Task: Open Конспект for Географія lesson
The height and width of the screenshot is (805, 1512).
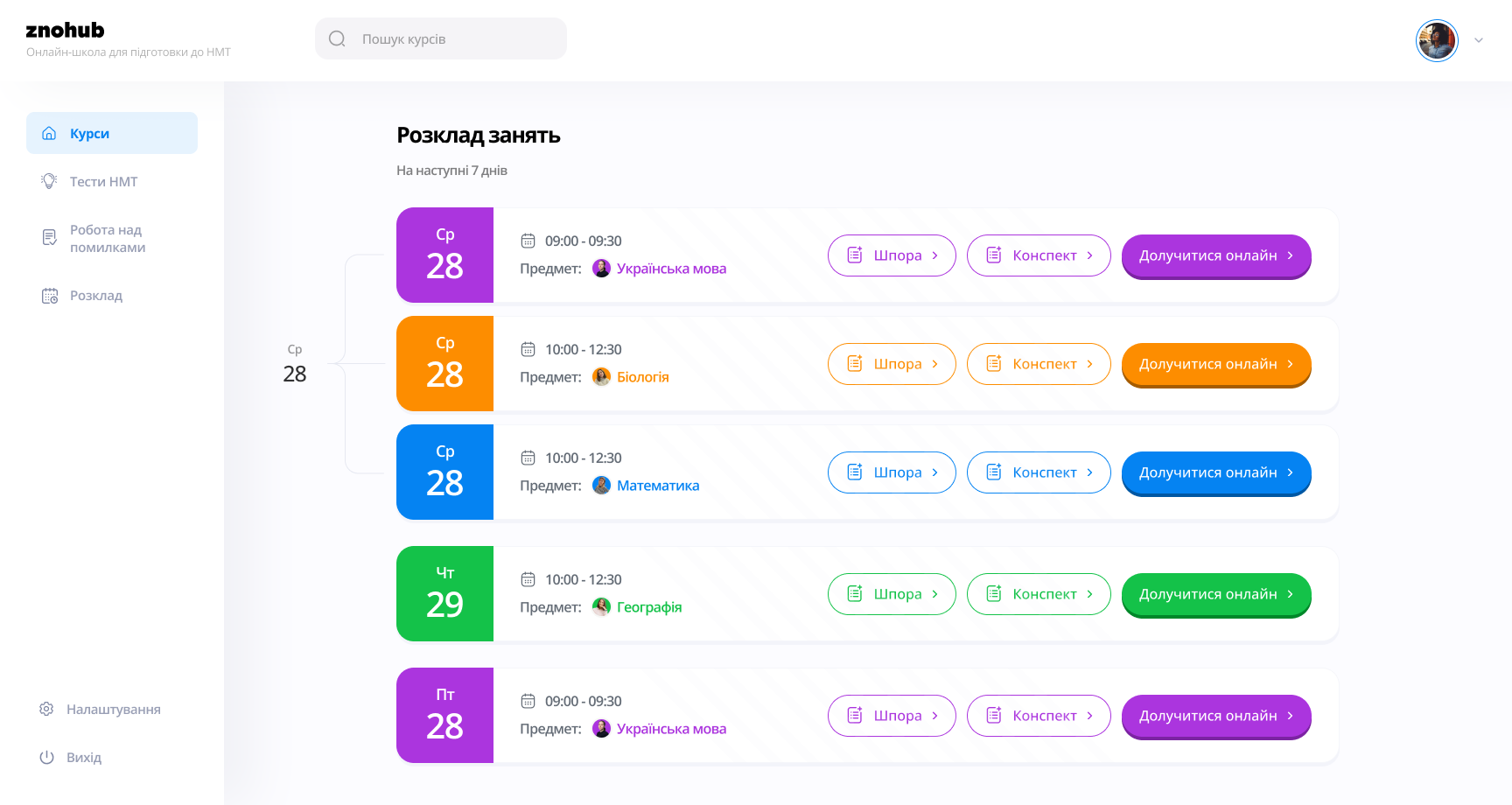Action: [1039, 594]
